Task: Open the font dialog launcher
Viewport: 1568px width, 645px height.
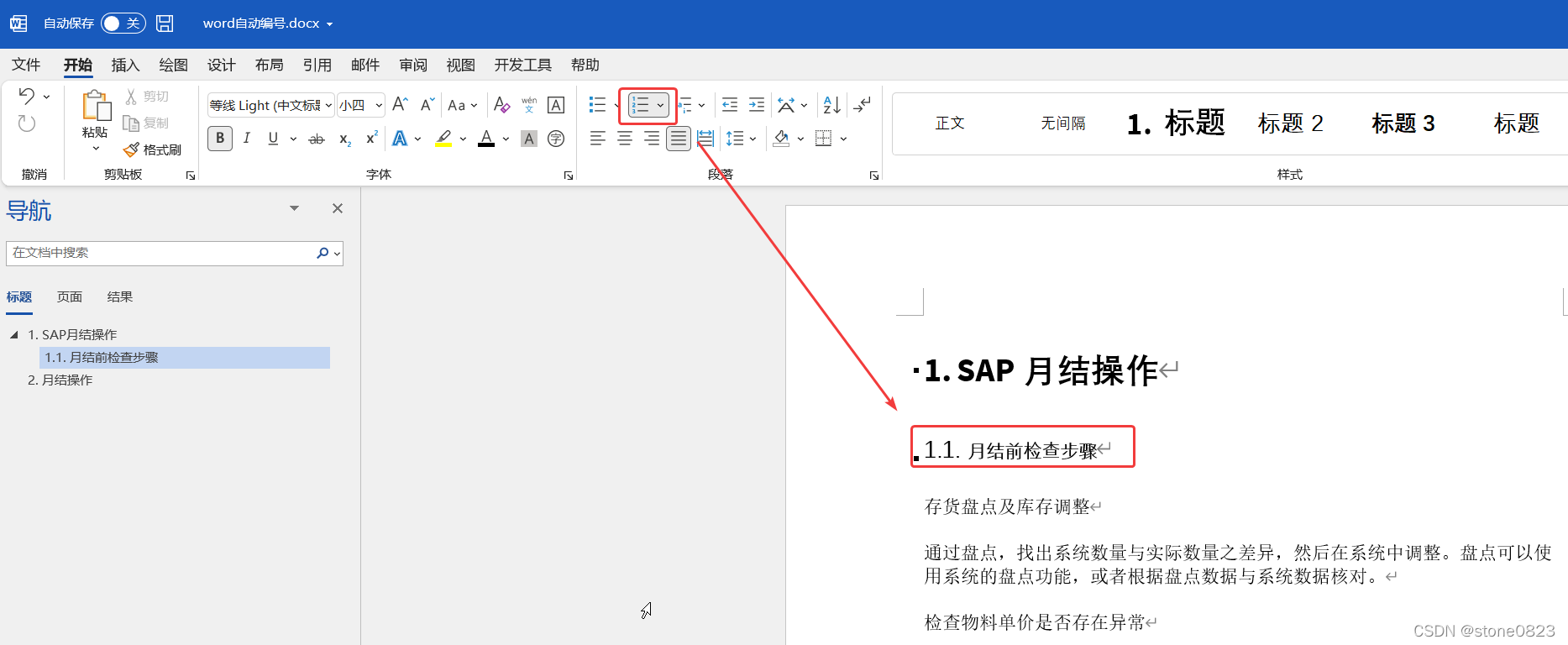Action: pos(569,176)
